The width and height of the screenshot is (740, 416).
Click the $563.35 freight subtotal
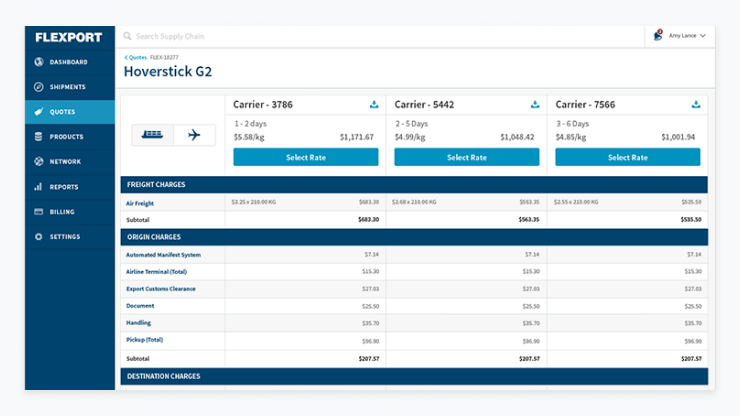(x=529, y=220)
